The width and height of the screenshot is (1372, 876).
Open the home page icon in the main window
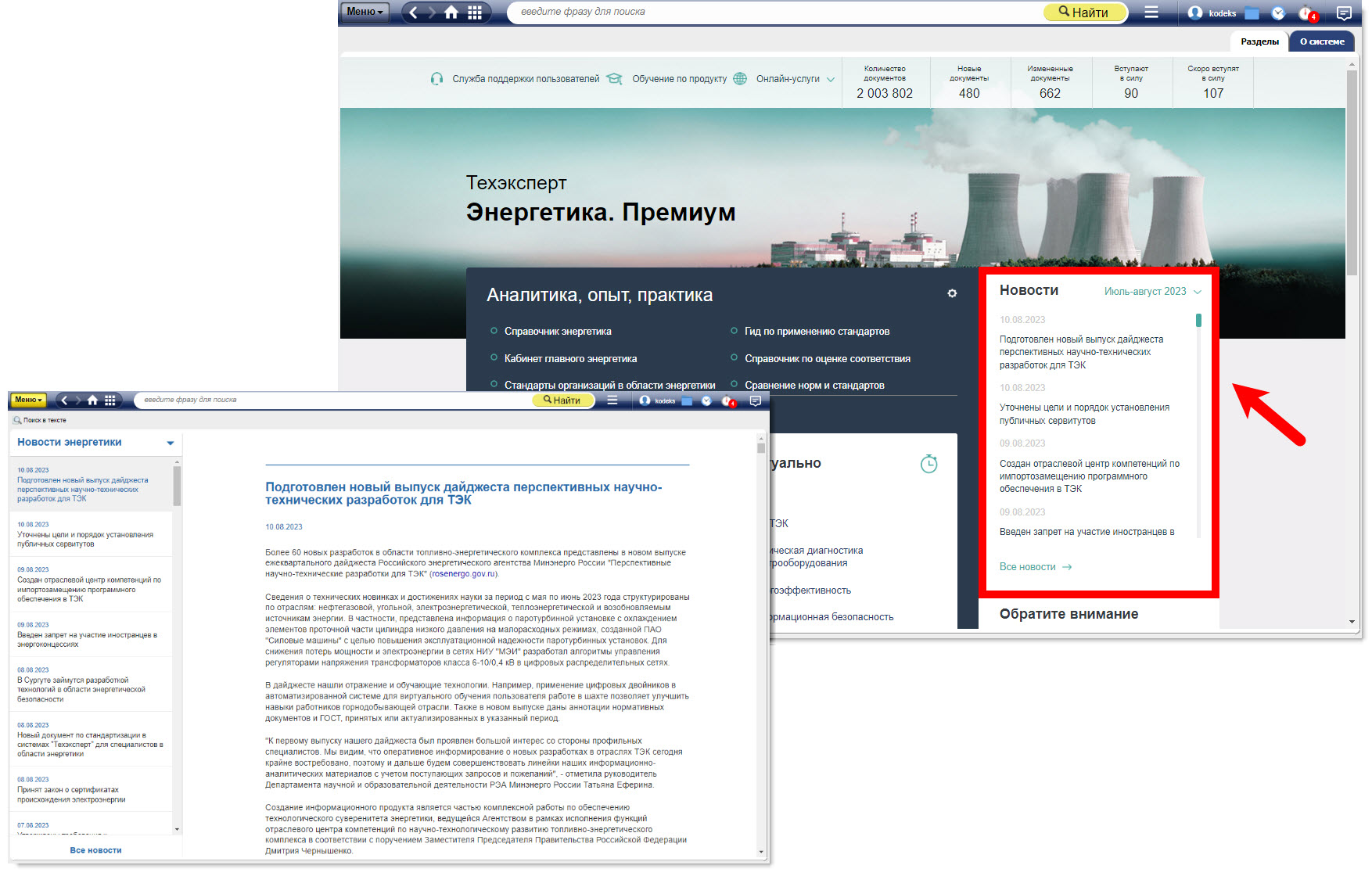tap(451, 13)
